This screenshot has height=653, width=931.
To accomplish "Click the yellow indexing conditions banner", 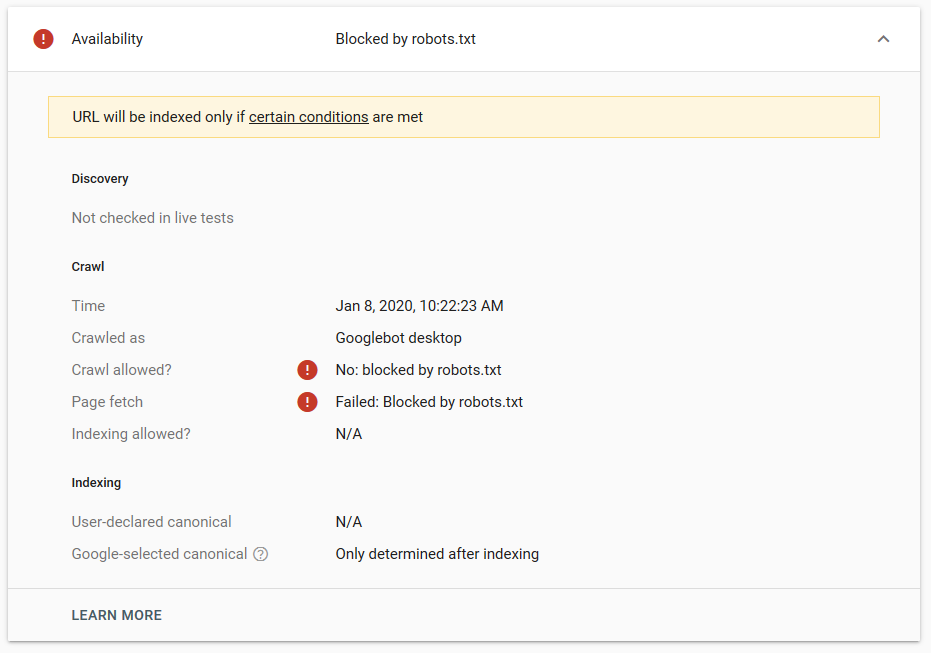I will point(464,117).
